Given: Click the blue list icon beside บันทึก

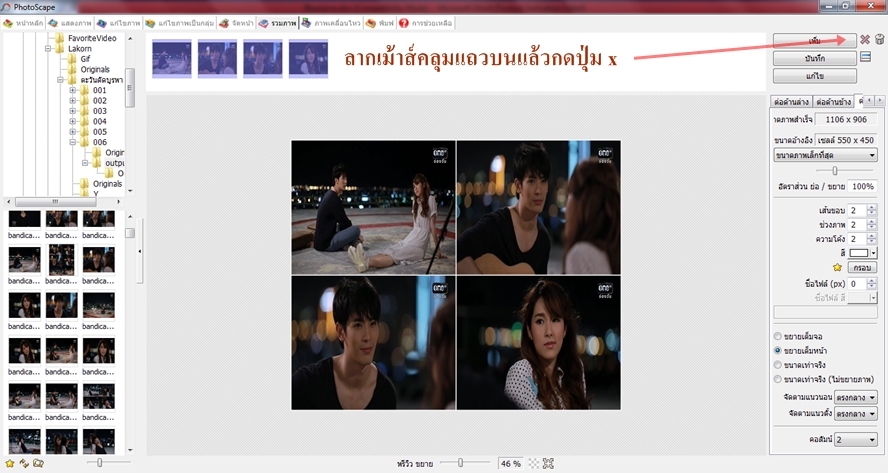Looking at the screenshot, I should 865,57.
